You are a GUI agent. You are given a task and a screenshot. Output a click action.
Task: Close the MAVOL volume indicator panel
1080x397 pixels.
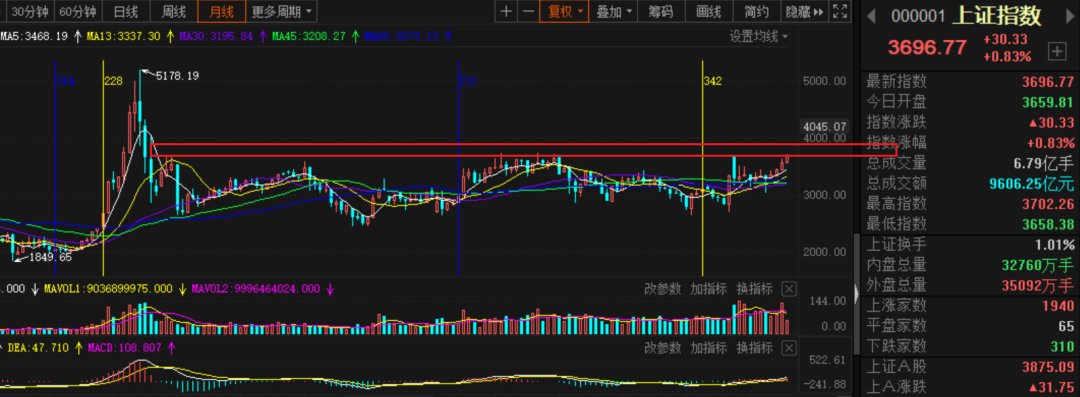[x=790, y=288]
